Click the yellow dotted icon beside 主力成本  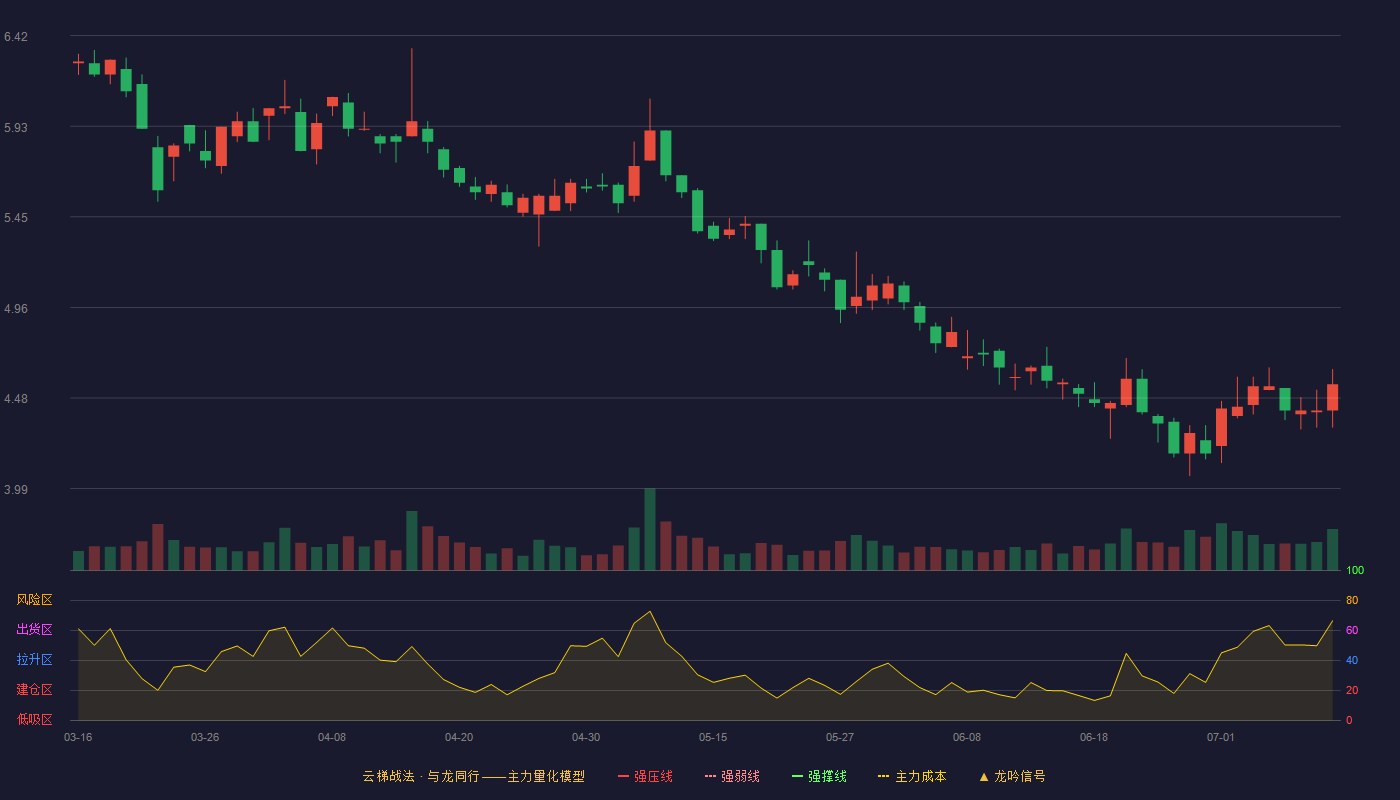pyautogui.click(x=884, y=776)
